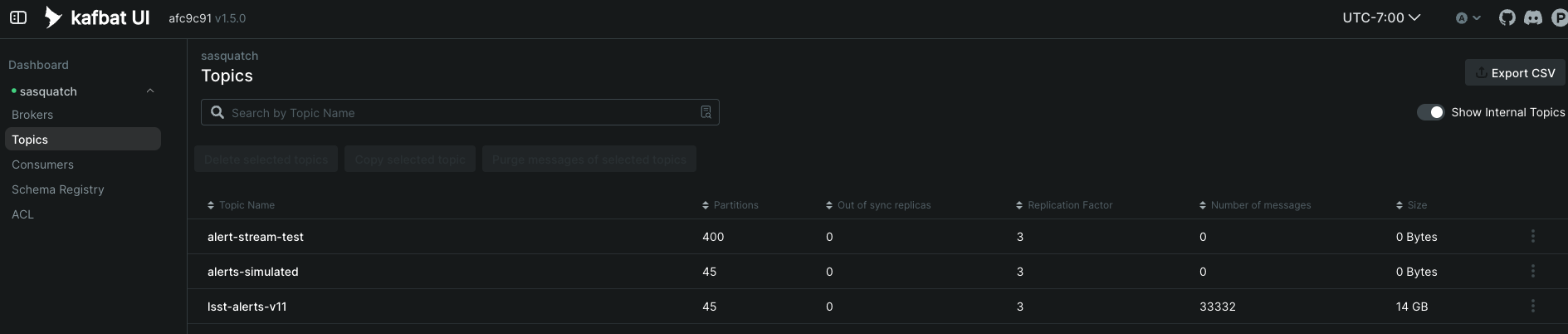Click the saved filters icon in search box
1568x334 pixels.
pyautogui.click(x=706, y=112)
